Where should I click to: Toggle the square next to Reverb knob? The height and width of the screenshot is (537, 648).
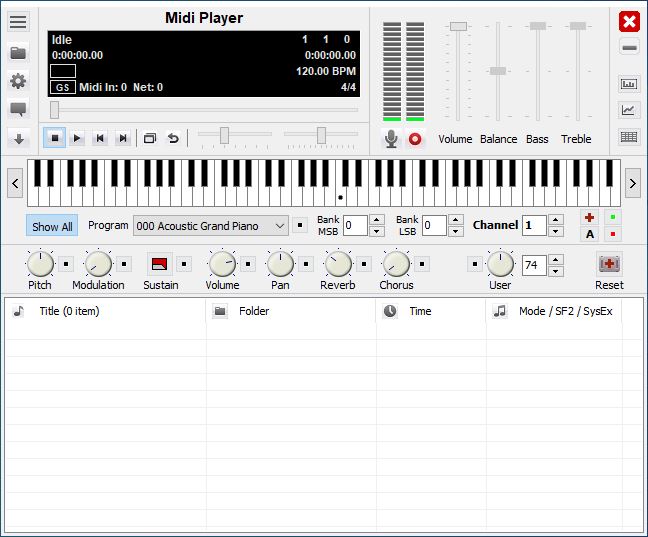364,264
